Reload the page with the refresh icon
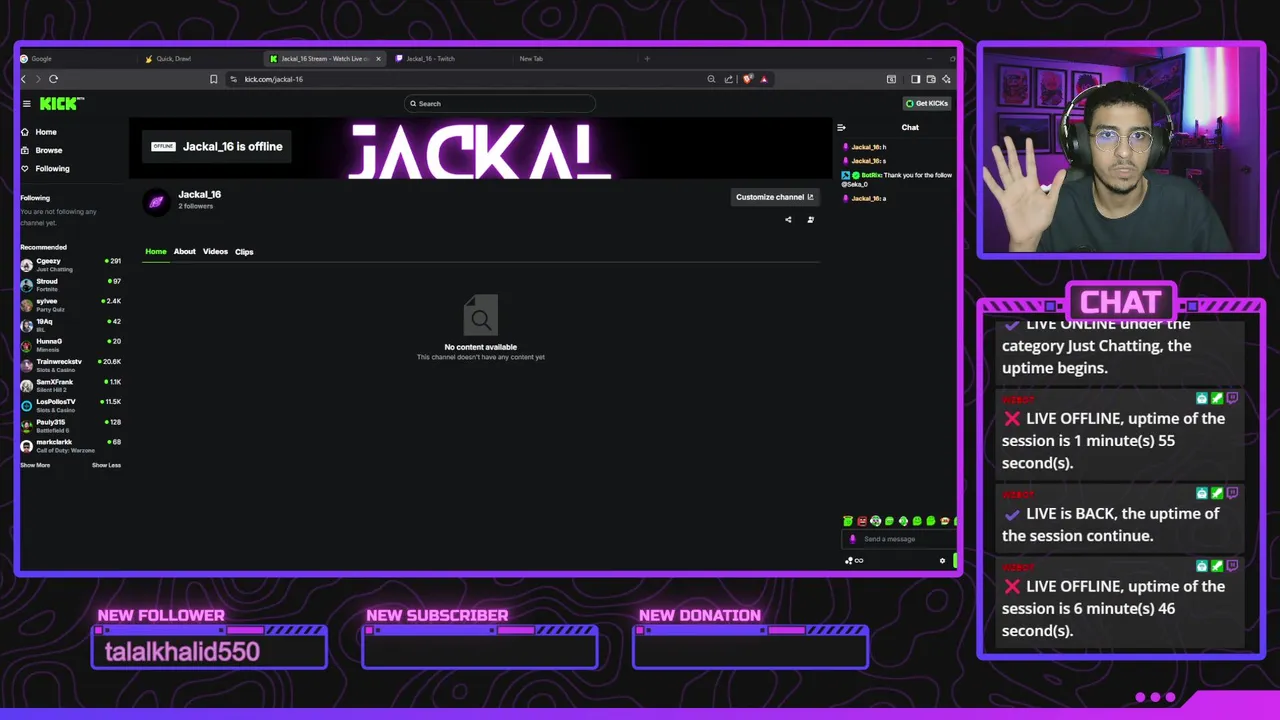The height and width of the screenshot is (720, 1280). point(54,79)
